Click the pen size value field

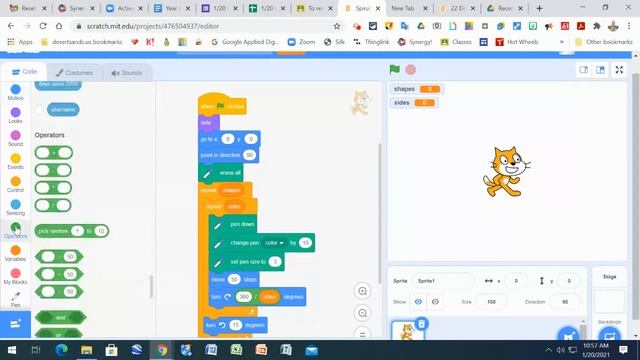(275, 262)
